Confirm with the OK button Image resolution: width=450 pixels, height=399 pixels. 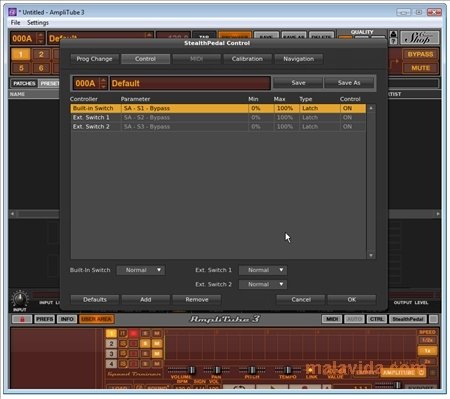[352, 299]
